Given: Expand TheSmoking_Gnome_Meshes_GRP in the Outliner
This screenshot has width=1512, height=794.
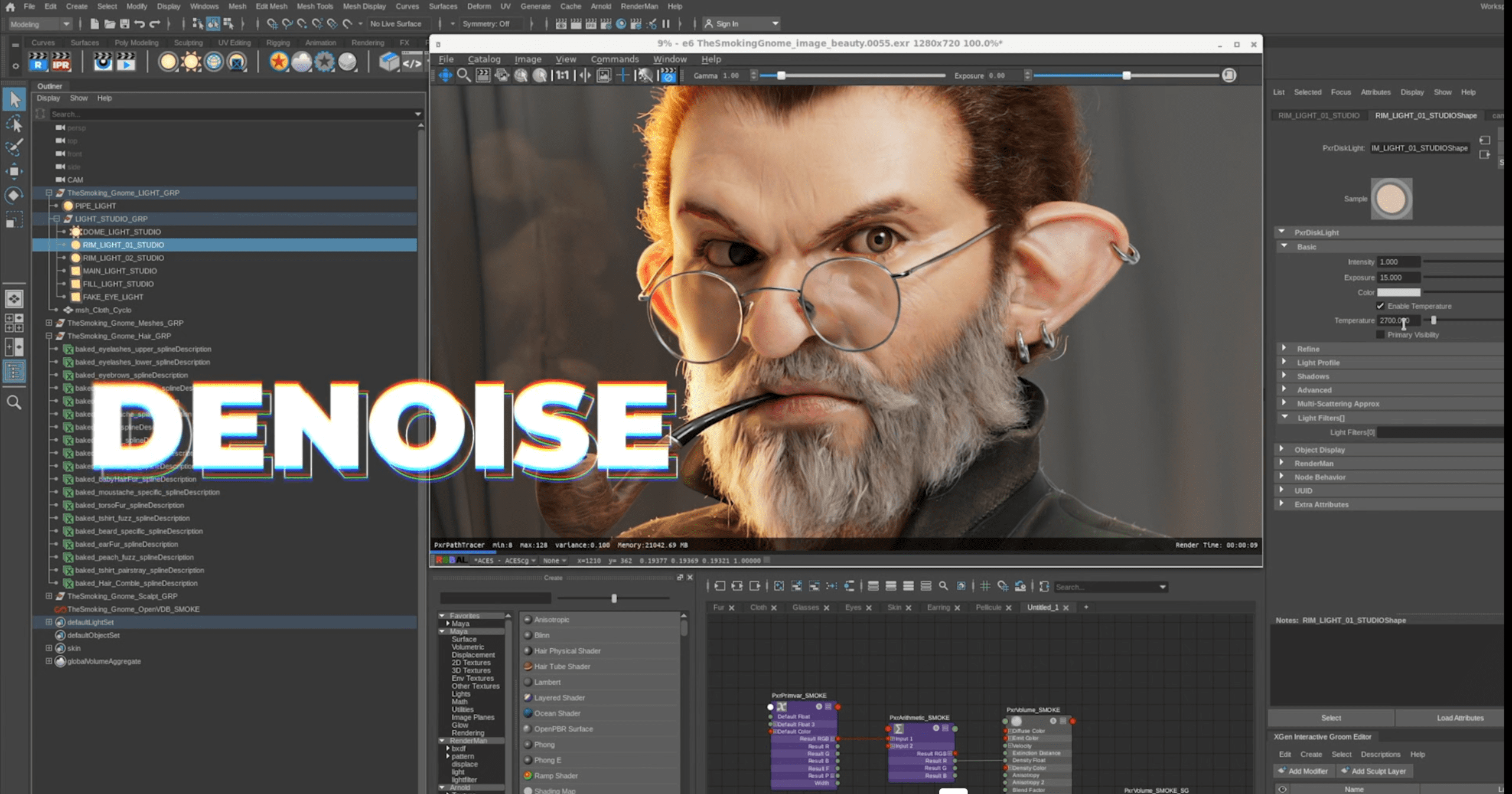Looking at the screenshot, I should click(x=48, y=323).
